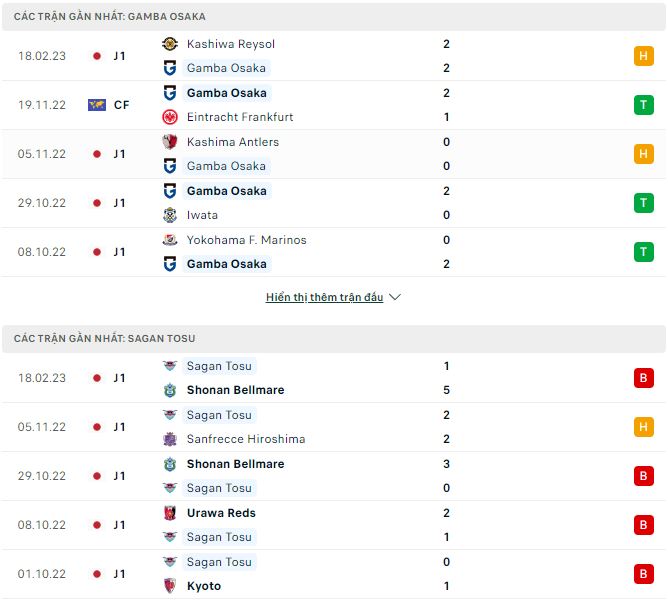Click the red B badge for Urawa Reds match

pos(644,525)
